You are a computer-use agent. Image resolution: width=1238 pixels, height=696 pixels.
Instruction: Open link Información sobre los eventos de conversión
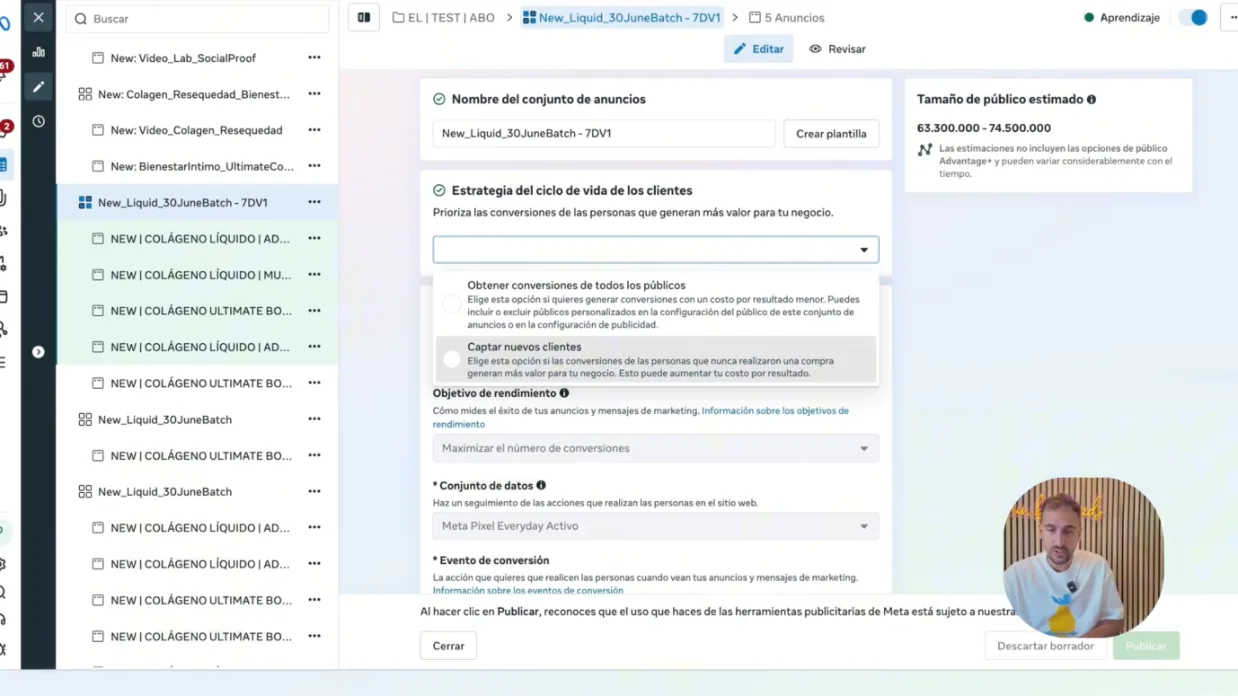pyautogui.click(x=528, y=590)
